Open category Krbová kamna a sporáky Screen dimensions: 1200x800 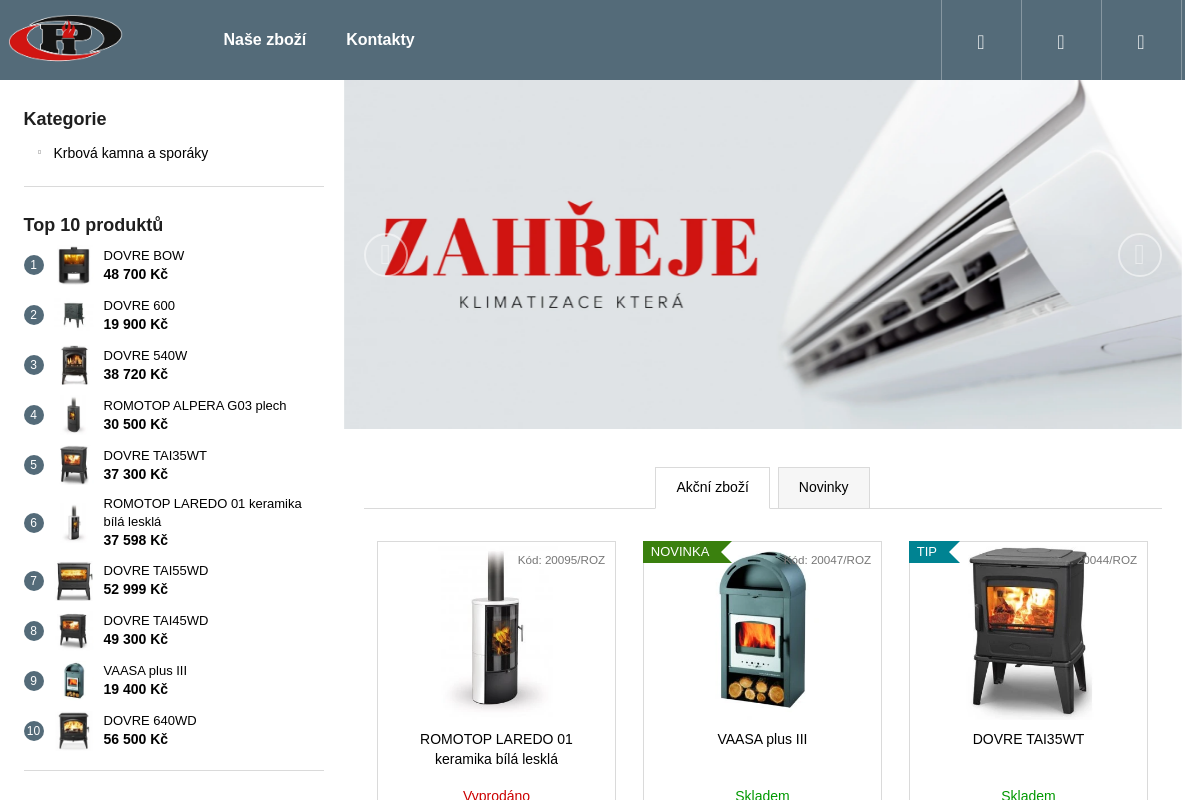click(x=131, y=153)
